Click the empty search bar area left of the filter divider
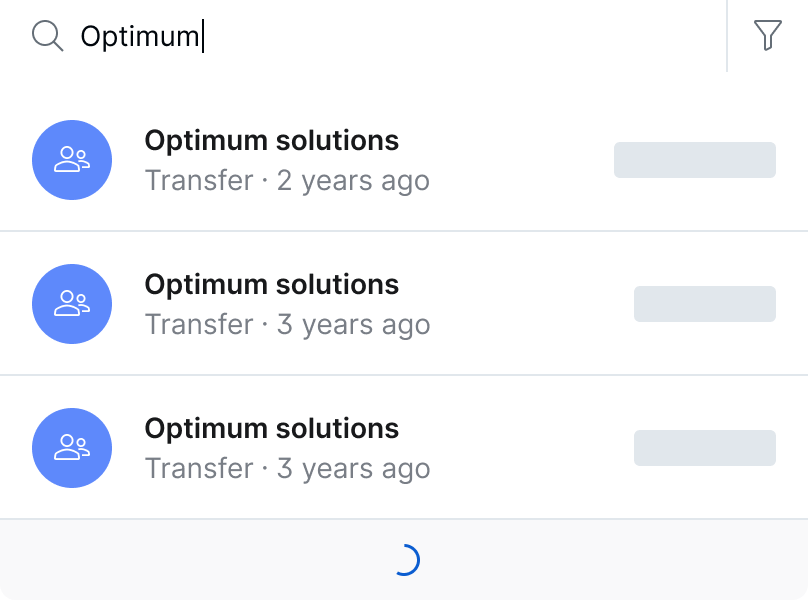This screenshot has width=808, height=600. [x=464, y=36]
